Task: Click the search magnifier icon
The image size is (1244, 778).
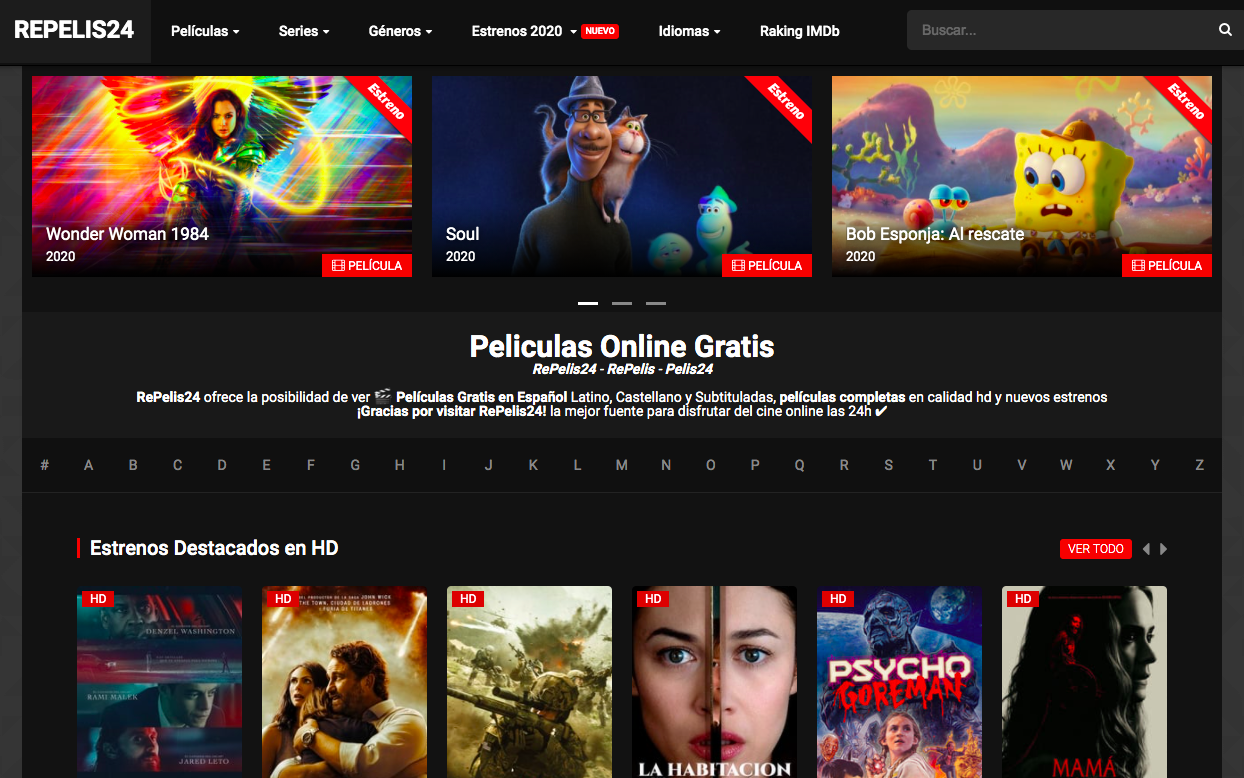Action: 1225,30
